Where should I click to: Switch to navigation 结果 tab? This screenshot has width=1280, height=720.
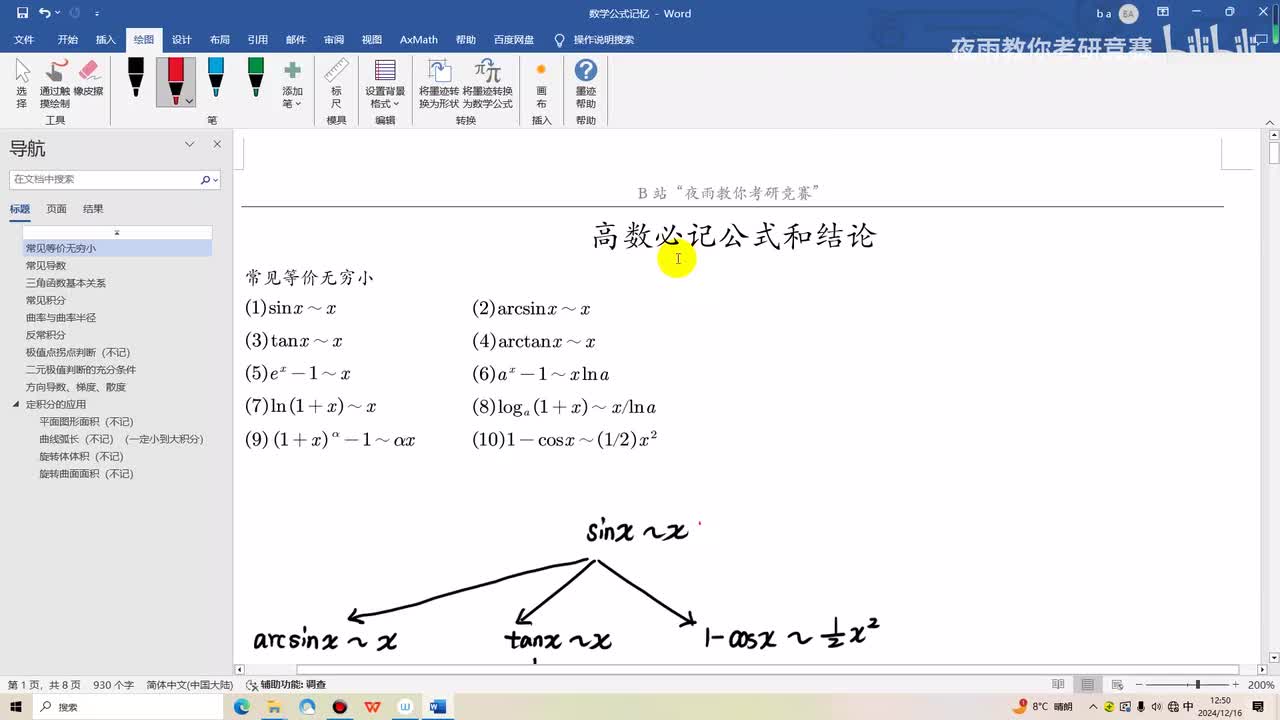(x=93, y=209)
